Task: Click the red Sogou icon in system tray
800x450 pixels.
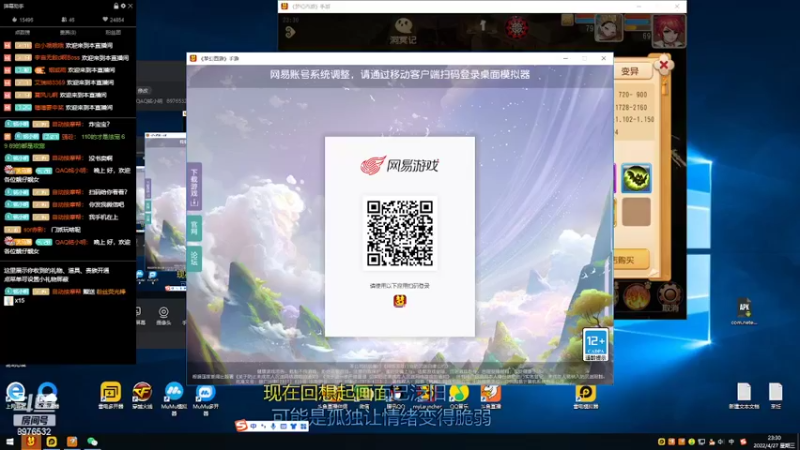Action: 743,442
